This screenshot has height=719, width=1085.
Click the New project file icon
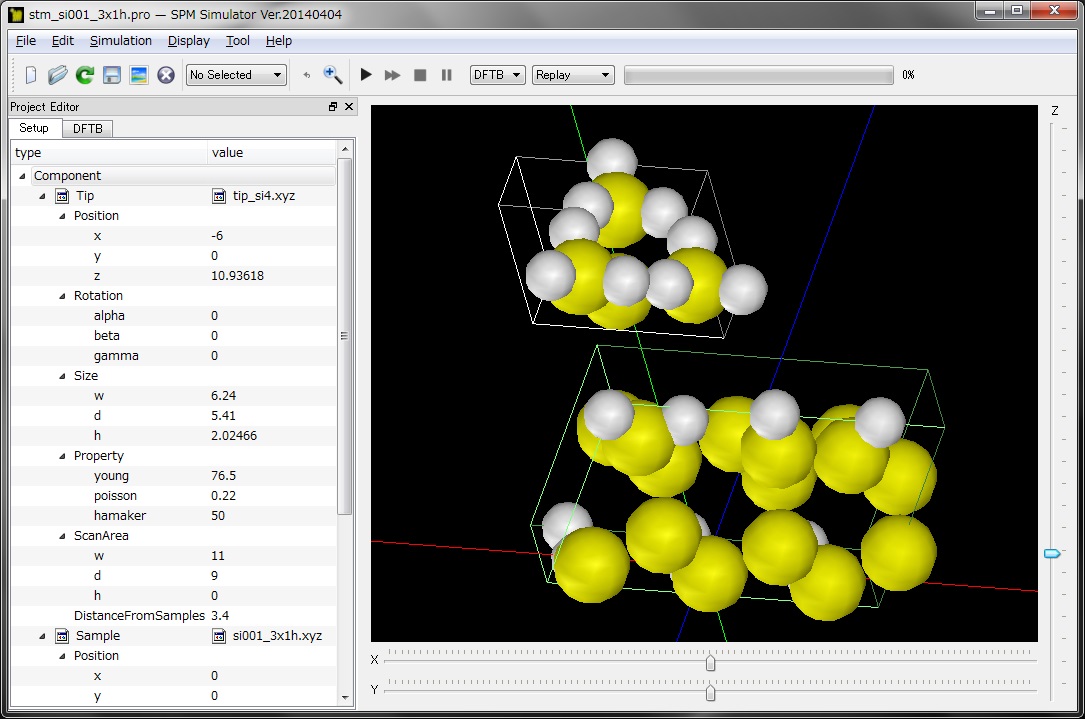31,75
